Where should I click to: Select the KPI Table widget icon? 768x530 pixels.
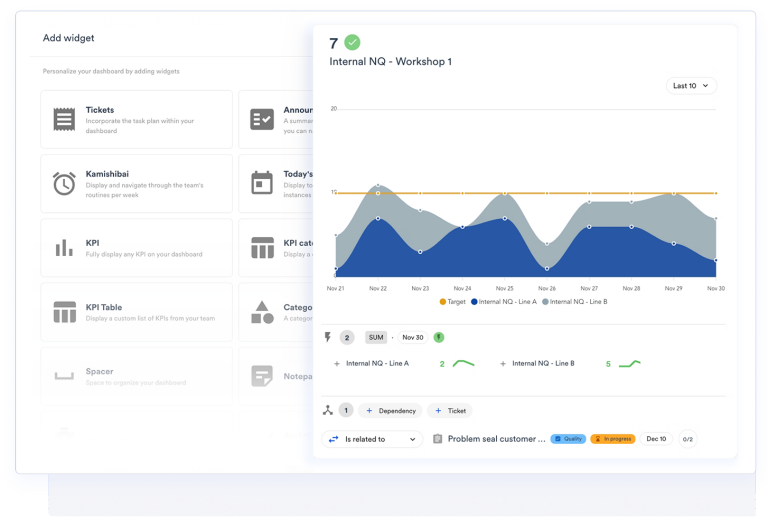64,312
